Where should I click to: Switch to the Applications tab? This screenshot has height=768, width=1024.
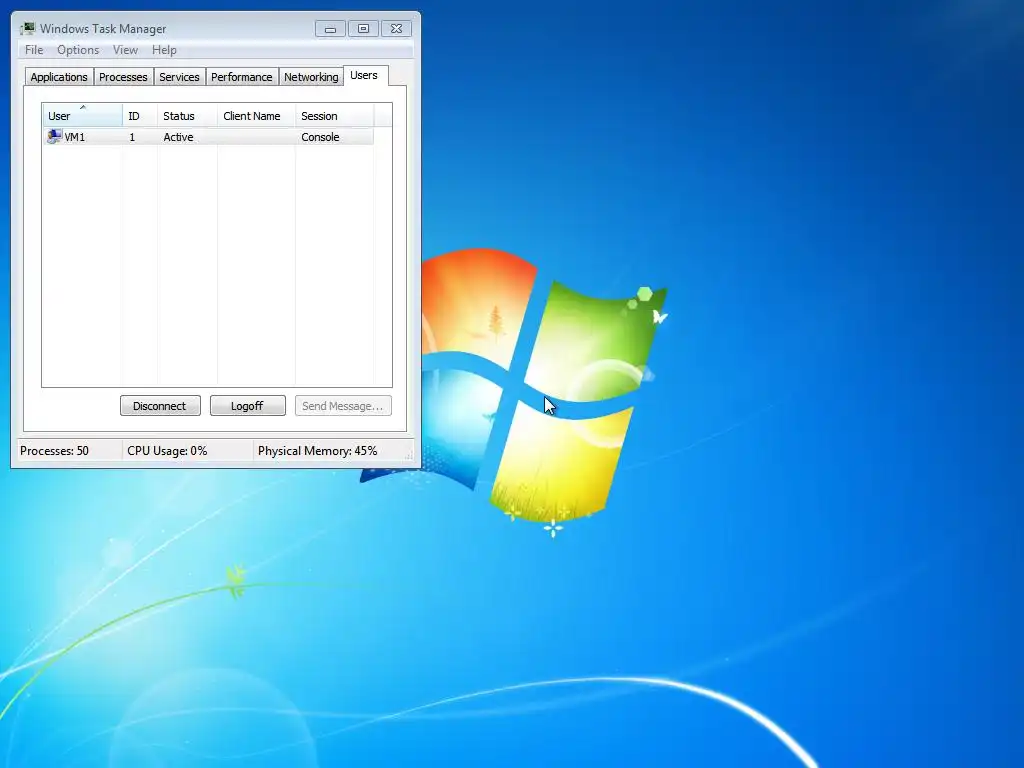(59, 77)
